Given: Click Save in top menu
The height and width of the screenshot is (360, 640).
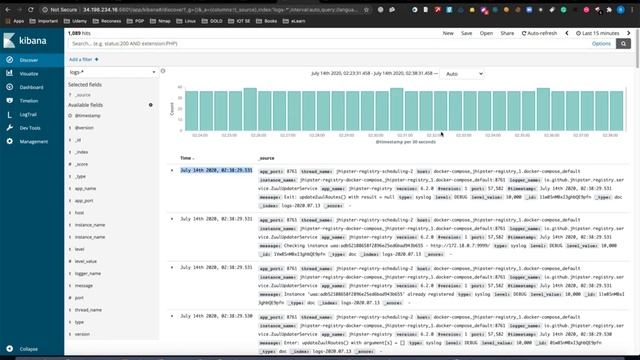Looking at the screenshot, I should (466, 33).
